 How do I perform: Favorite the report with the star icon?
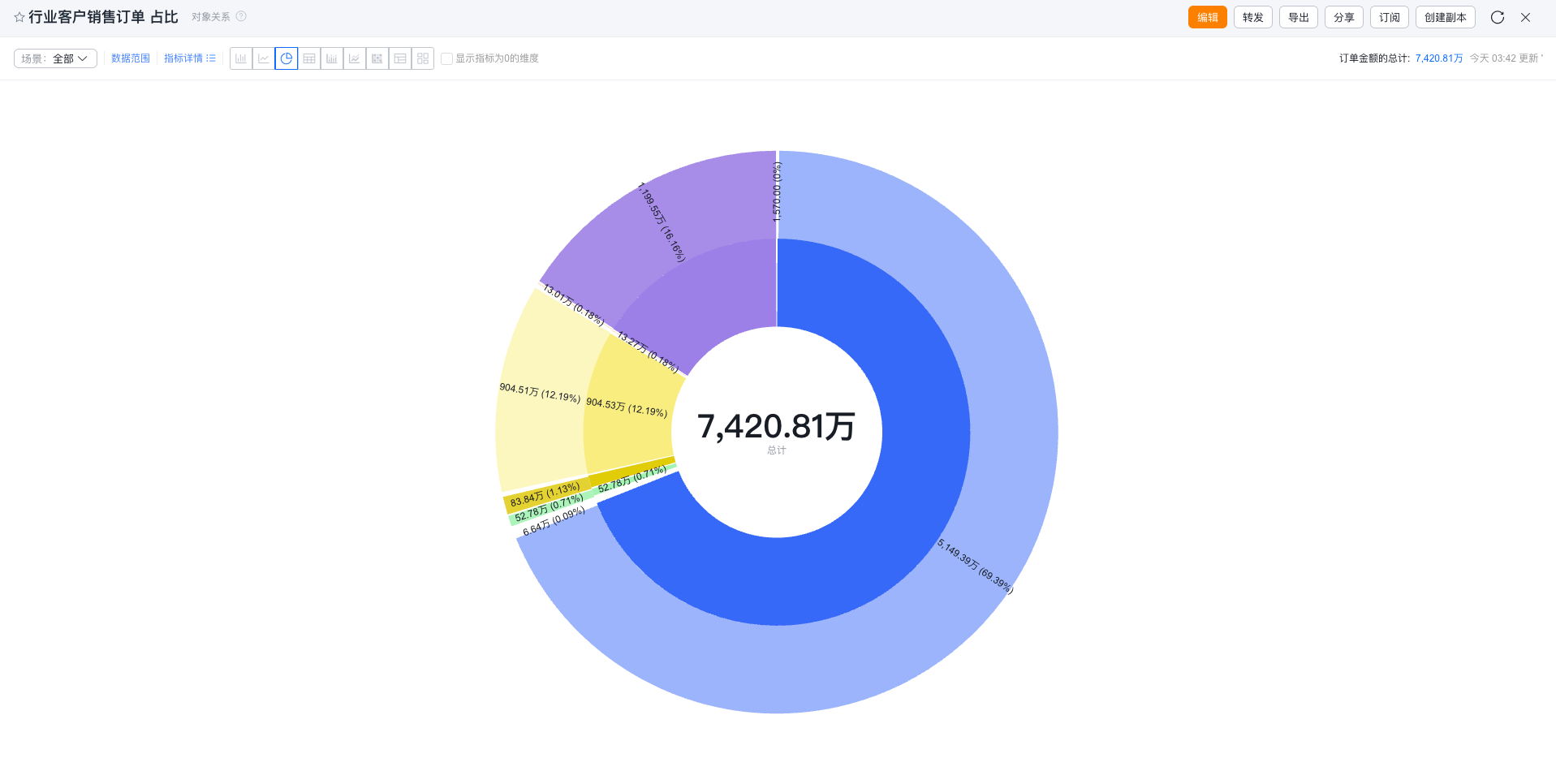point(19,17)
